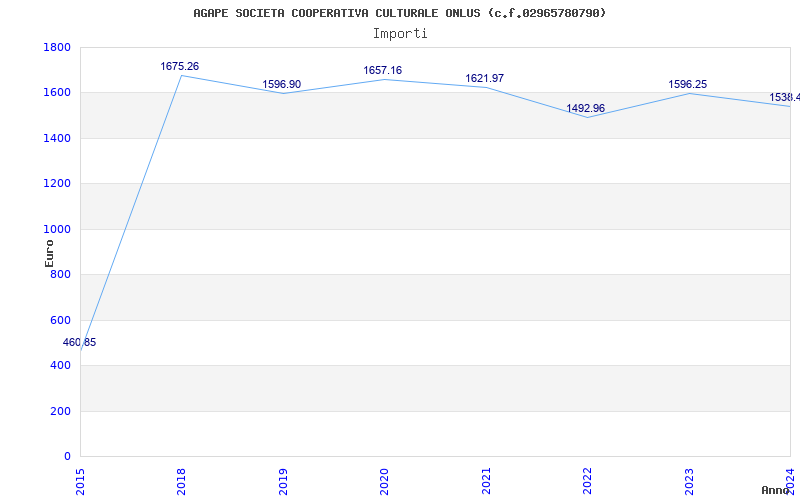Click the 1600 y-axis value

pyautogui.click(x=57, y=93)
